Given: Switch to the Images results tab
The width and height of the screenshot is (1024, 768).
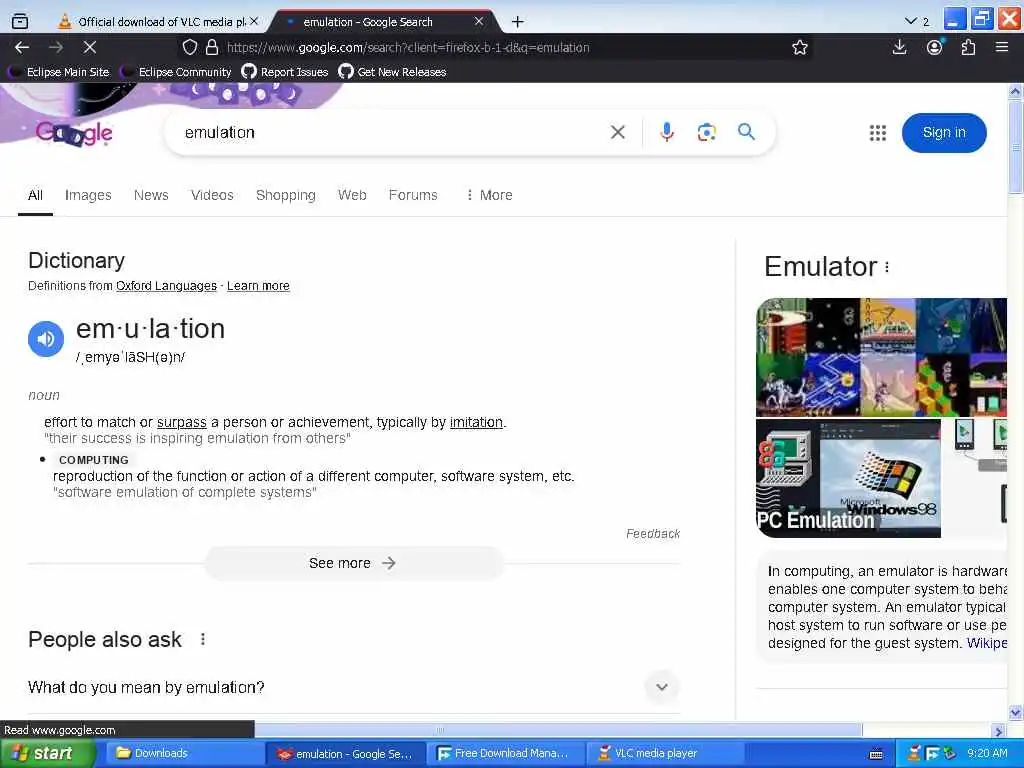Looking at the screenshot, I should (88, 195).
